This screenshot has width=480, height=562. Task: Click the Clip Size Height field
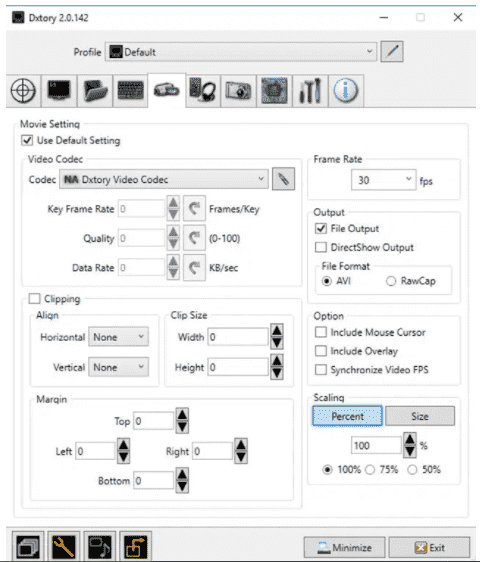(238, 367)
